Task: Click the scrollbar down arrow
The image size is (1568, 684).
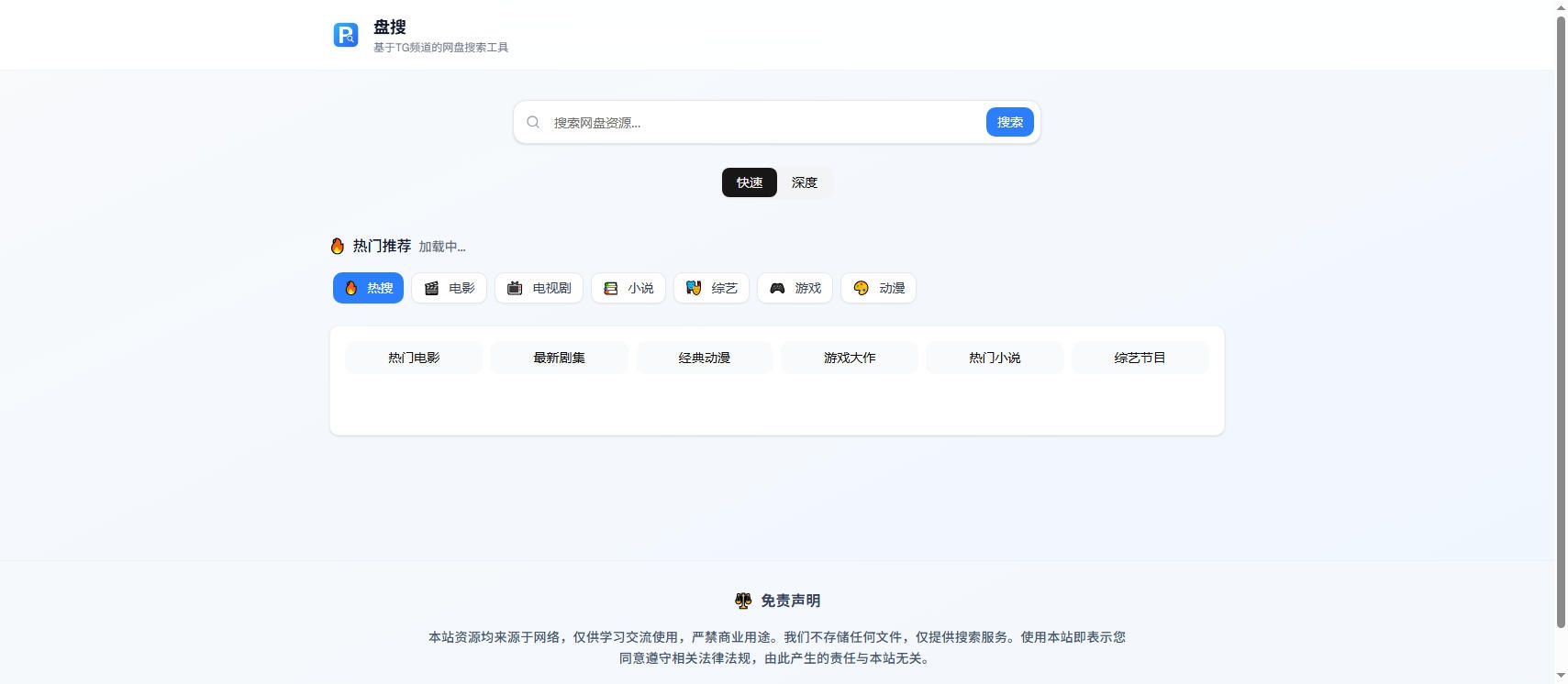Action: (x=1561, y=676)
